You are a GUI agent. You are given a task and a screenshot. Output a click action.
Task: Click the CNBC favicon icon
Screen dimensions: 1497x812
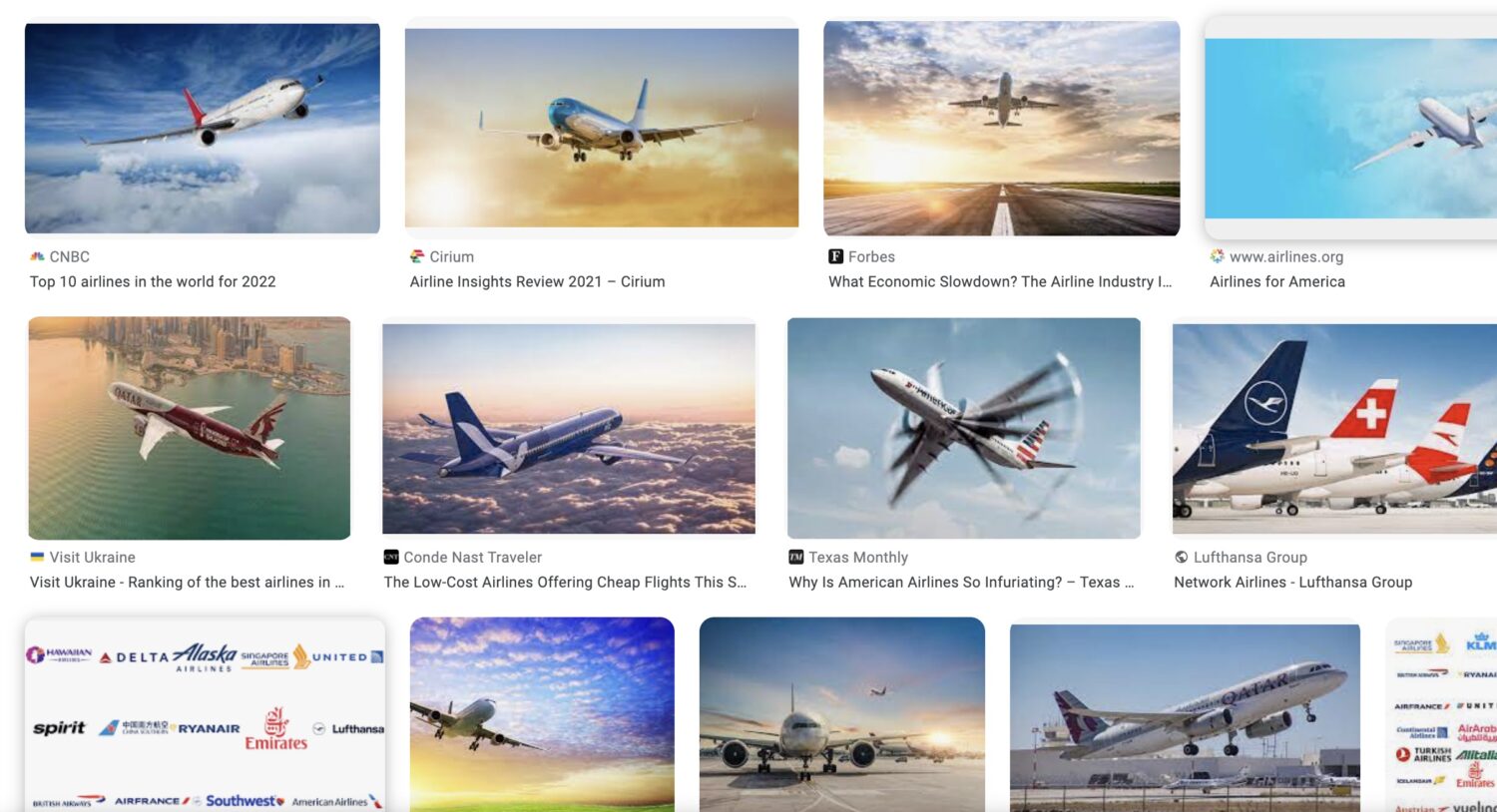point(37,256)
